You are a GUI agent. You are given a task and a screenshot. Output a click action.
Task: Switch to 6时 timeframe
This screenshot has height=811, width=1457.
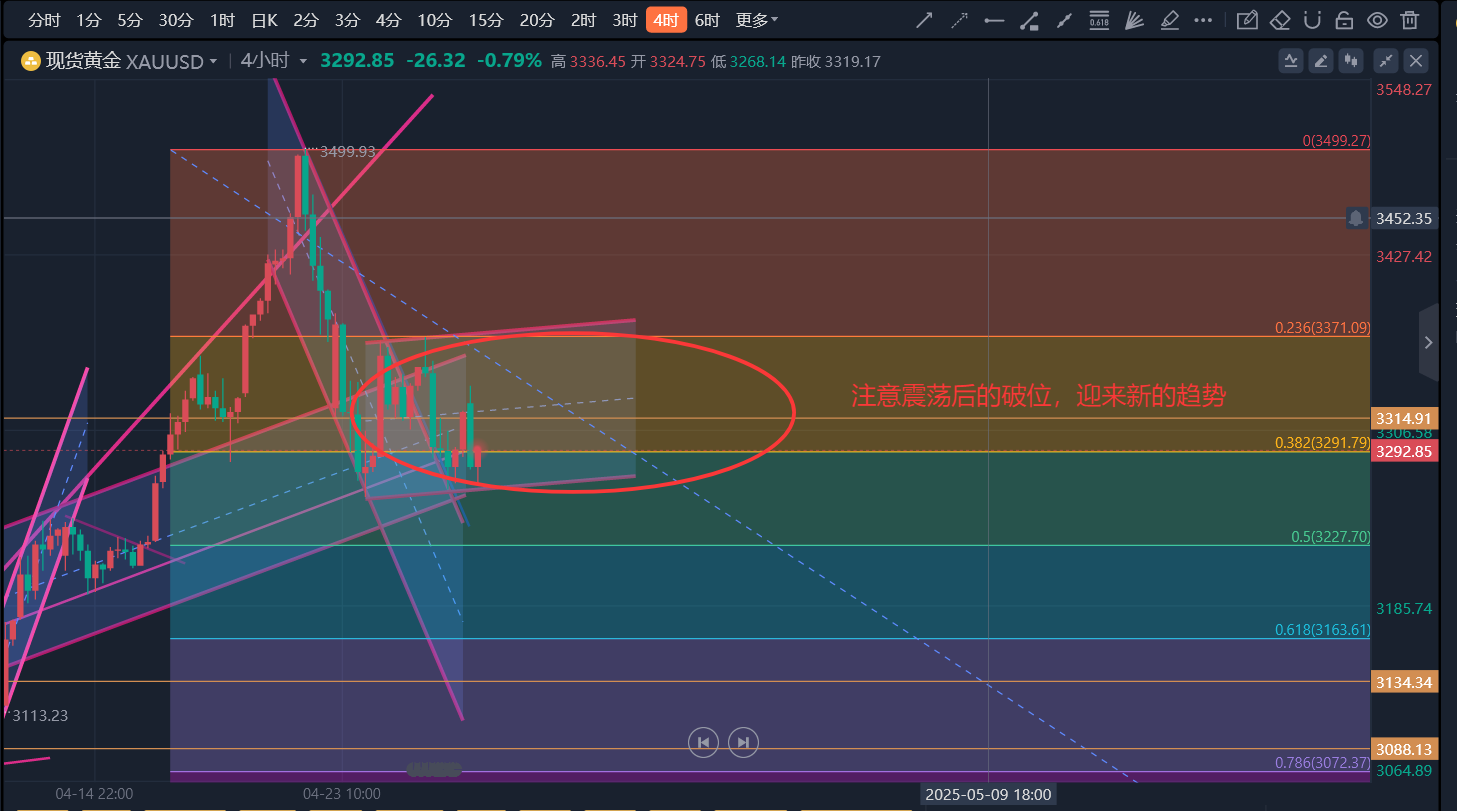(707, 20)
